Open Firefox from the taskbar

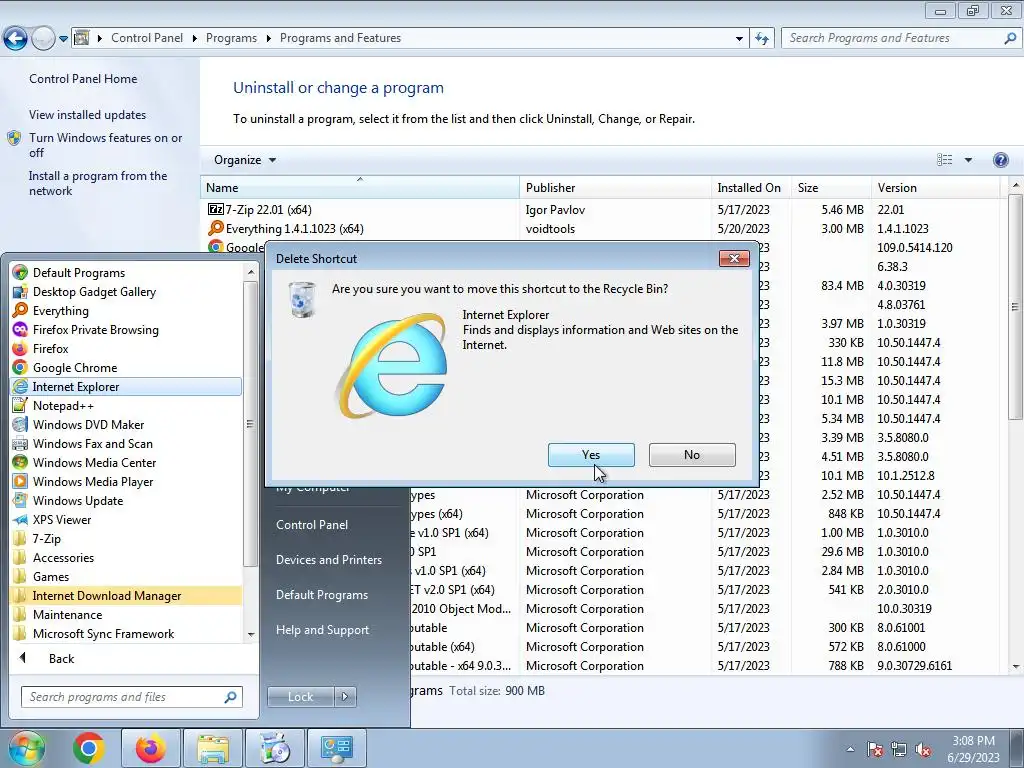tap(150, 748)
